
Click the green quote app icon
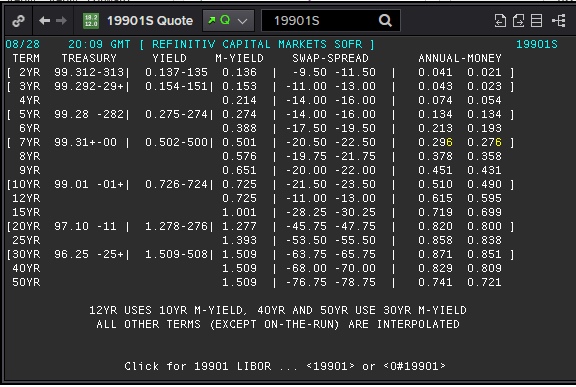click(x=91, y=21)
